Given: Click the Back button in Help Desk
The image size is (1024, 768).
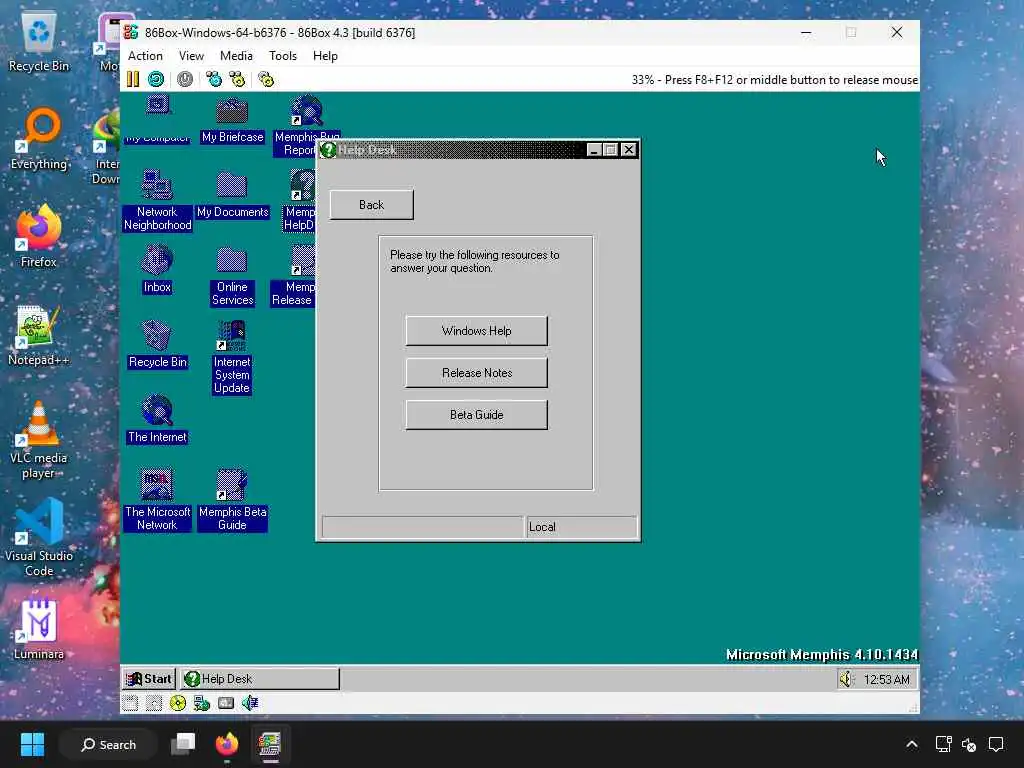Looking at the screenshot, I should (372, 205).
